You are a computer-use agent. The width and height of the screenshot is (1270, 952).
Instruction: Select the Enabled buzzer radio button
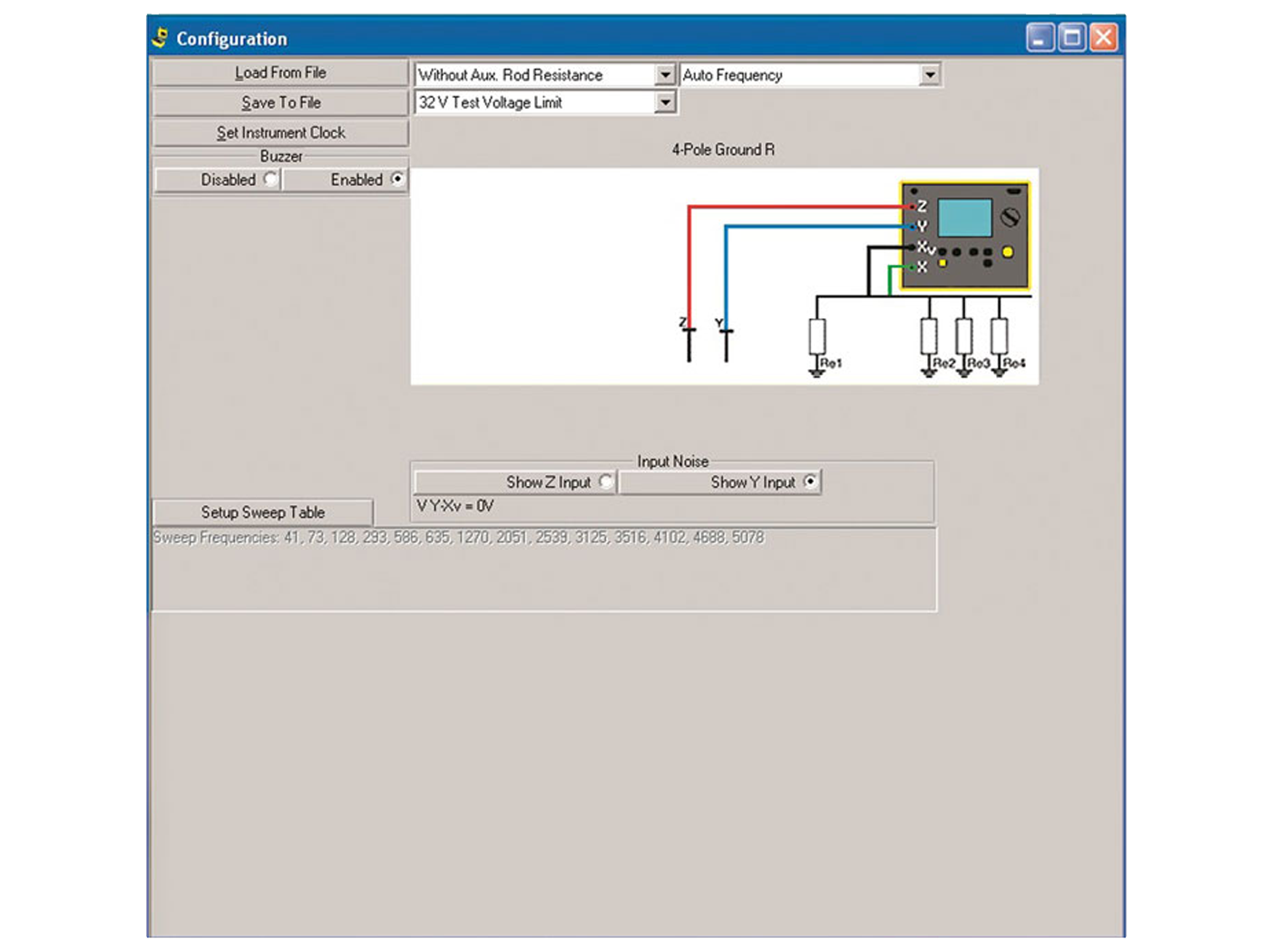click(x=396, y=180)
